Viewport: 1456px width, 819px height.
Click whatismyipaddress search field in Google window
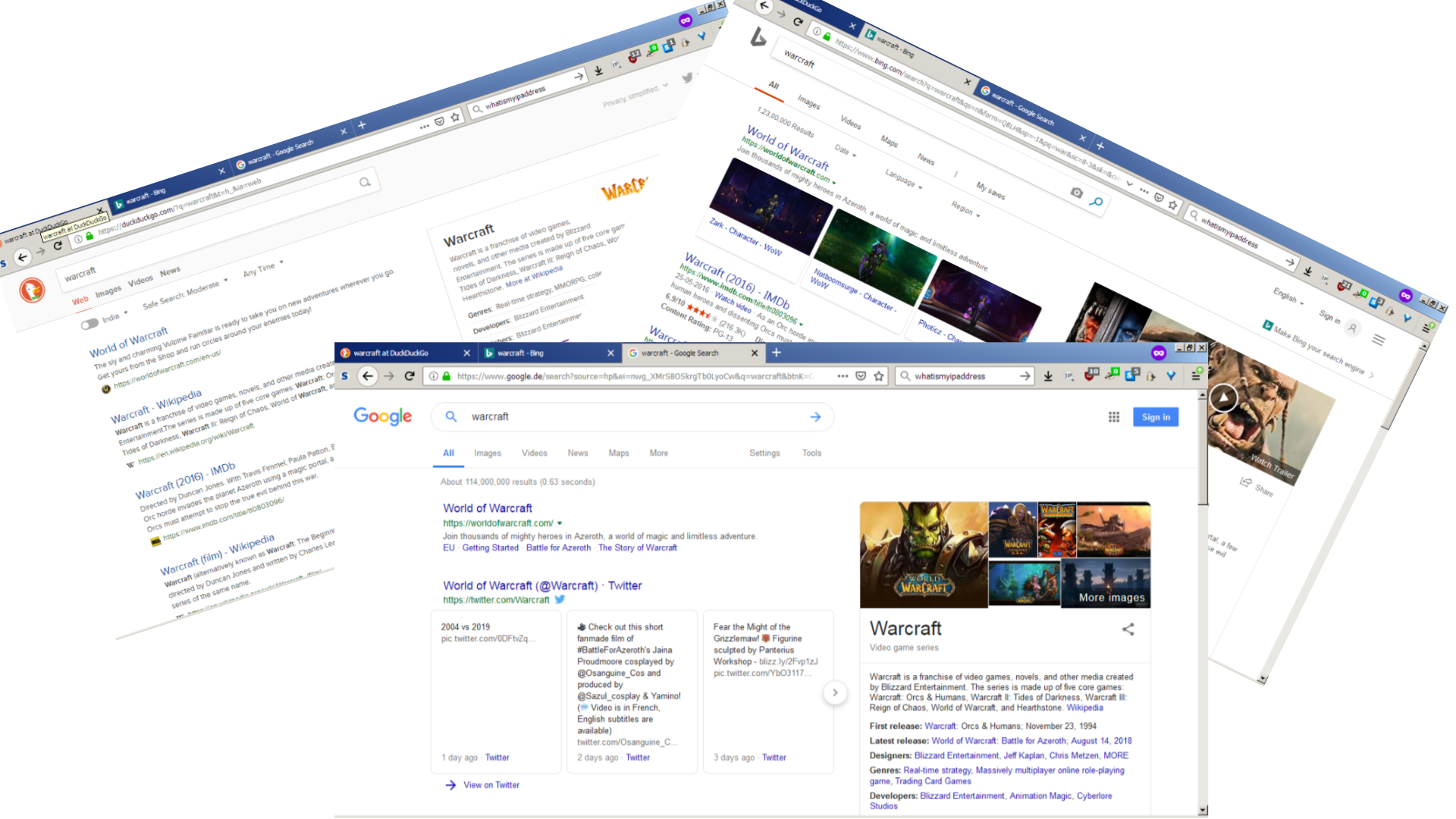963,376
